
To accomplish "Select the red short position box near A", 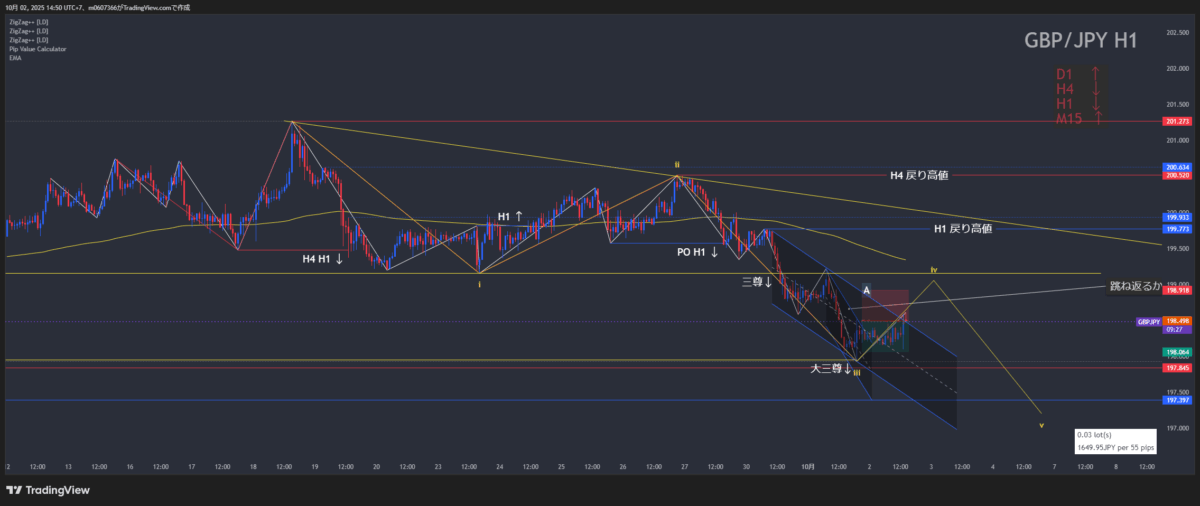I will pyautogui.click(x=884, y=305).
